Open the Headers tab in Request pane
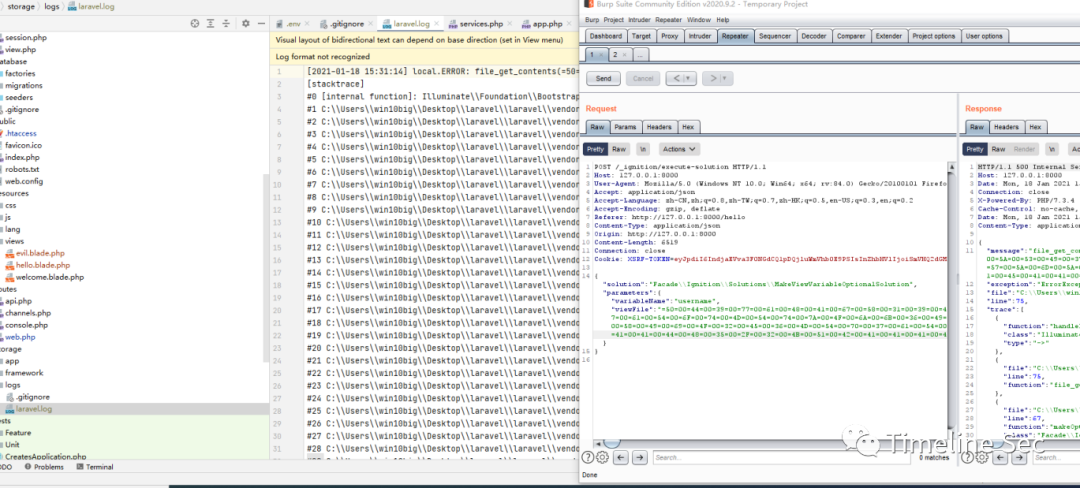1080x488 pixels. (x=659, y=127)
